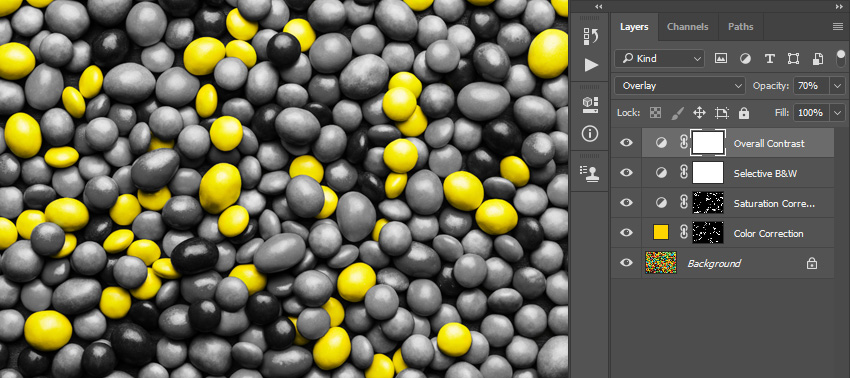Open the Overlay blend mode dropdown
This screenshot has width=850, height=378.
(x=680, y=86)
